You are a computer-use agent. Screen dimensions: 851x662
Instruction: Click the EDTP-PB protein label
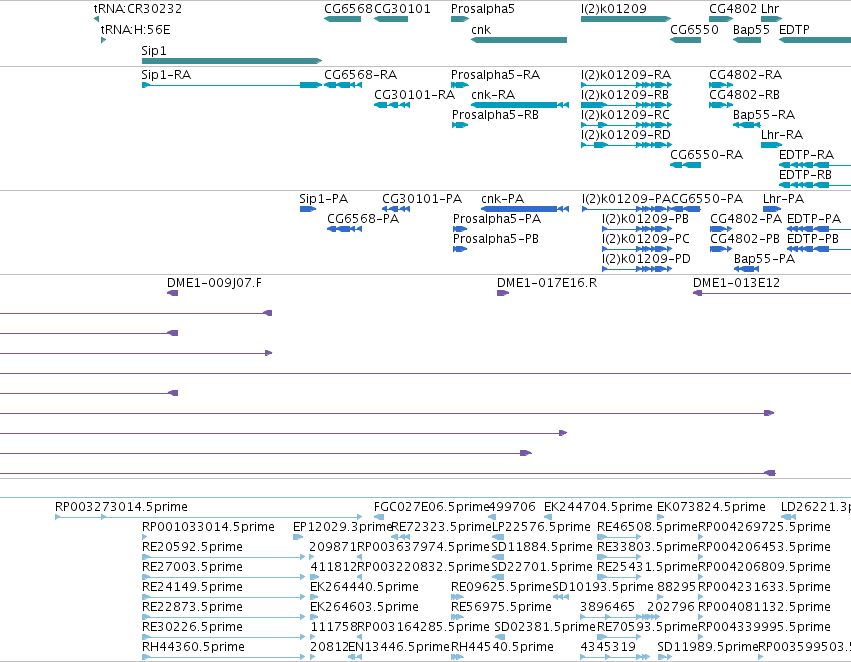[x=812, y=239]
